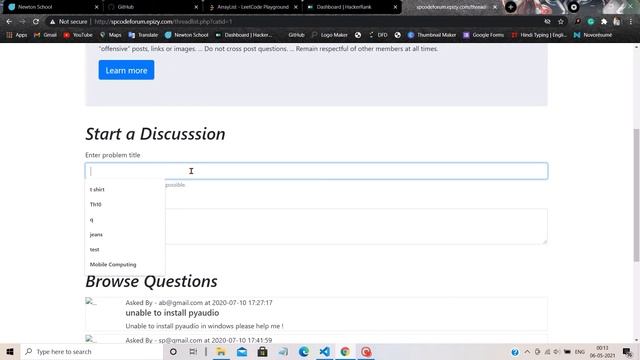Open File Explorer from the taskbar
This screenshot has width=640, height=360.
(221, 351)
